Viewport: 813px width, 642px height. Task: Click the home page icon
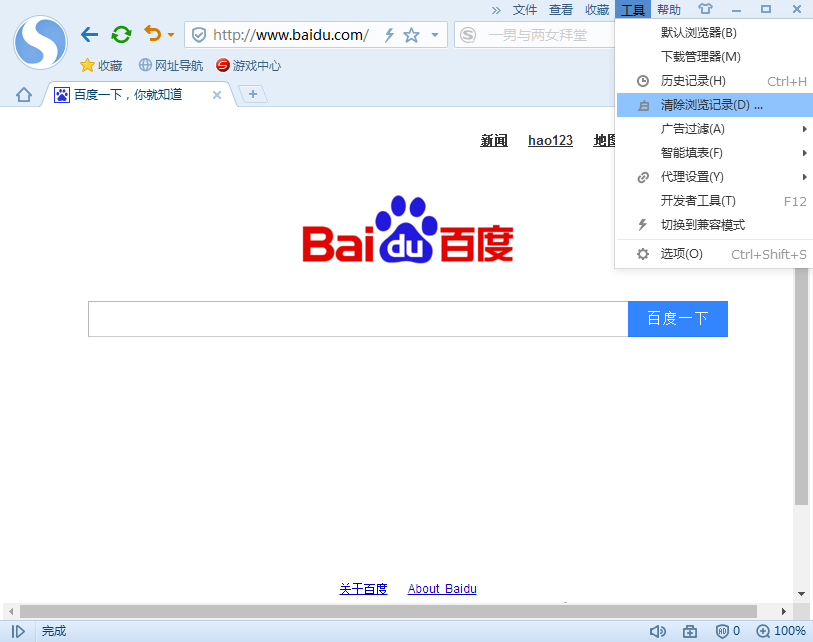click(24, 95)
